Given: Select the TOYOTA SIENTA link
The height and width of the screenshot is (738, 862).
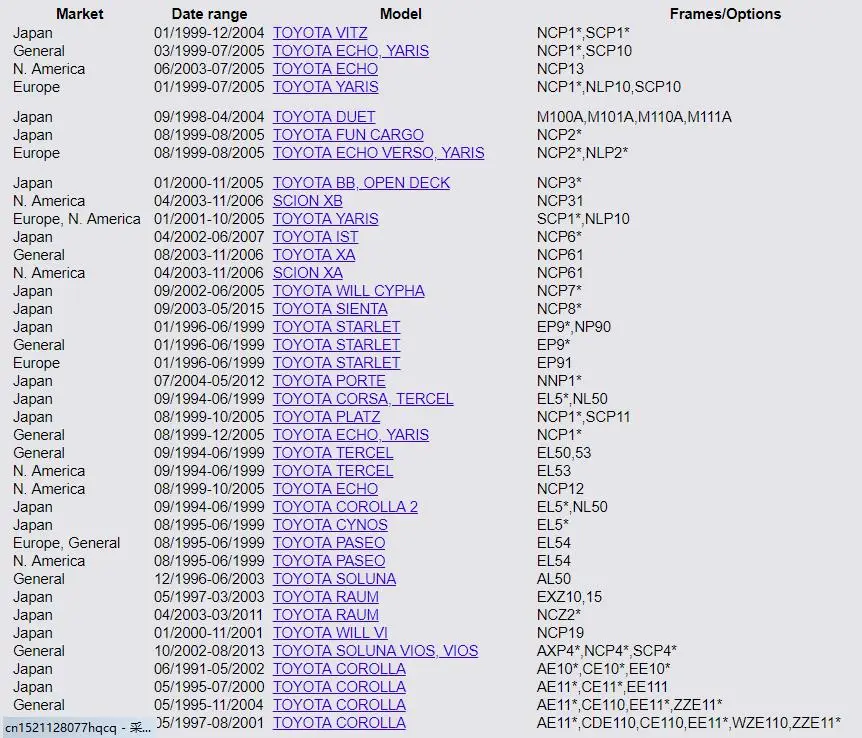Looking at the screenshot, I should pyautogui.click(x=330, y=309).
